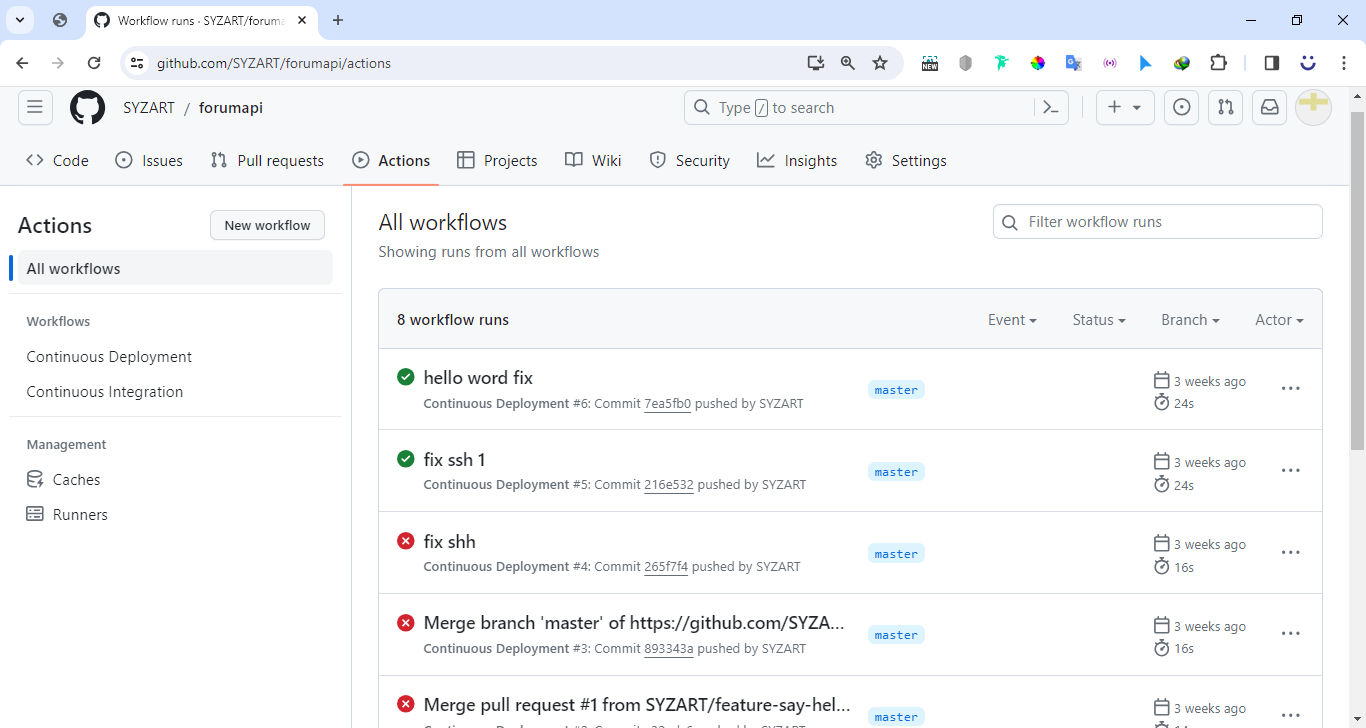Screen dimensions: 1366x728
Task: Click the page vertical scrollbar
Action: coord(1357,280)
